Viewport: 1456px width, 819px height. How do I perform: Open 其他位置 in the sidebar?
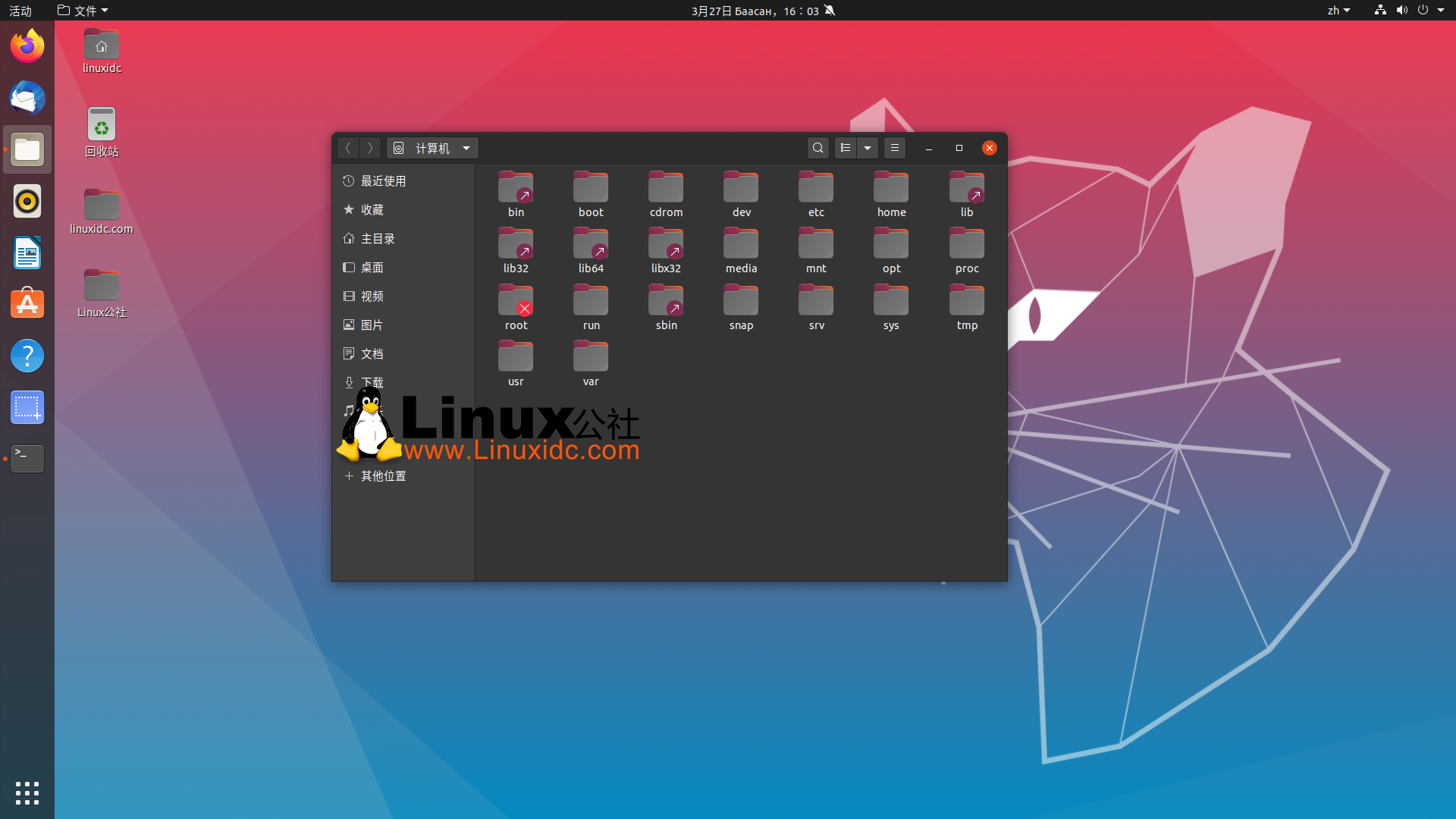(383, 475)
